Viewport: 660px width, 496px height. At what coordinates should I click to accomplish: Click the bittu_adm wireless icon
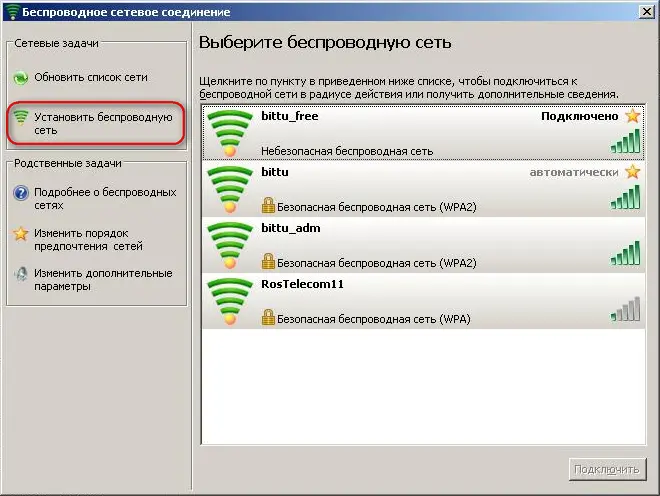pos(230,245)
